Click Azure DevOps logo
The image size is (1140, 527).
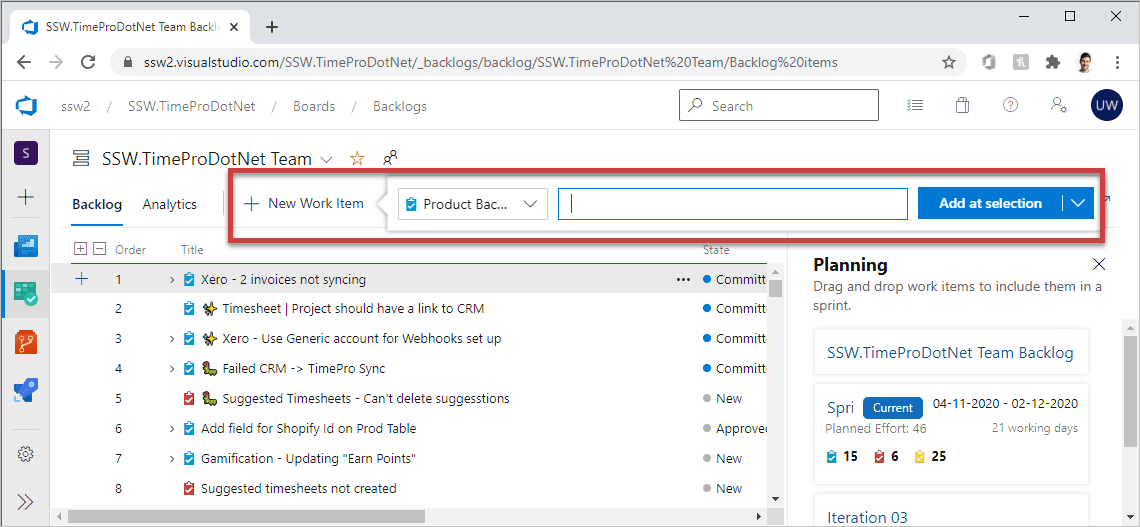26,106
